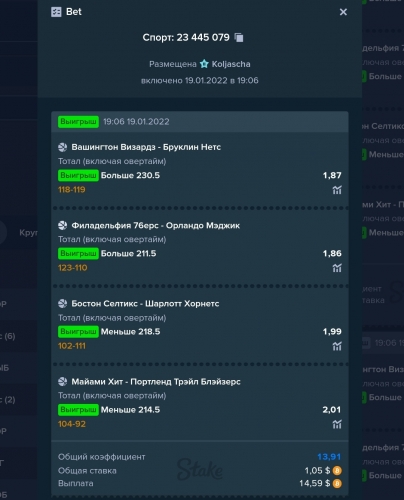Click the Больше 230.5 selection

pos(130,175)
